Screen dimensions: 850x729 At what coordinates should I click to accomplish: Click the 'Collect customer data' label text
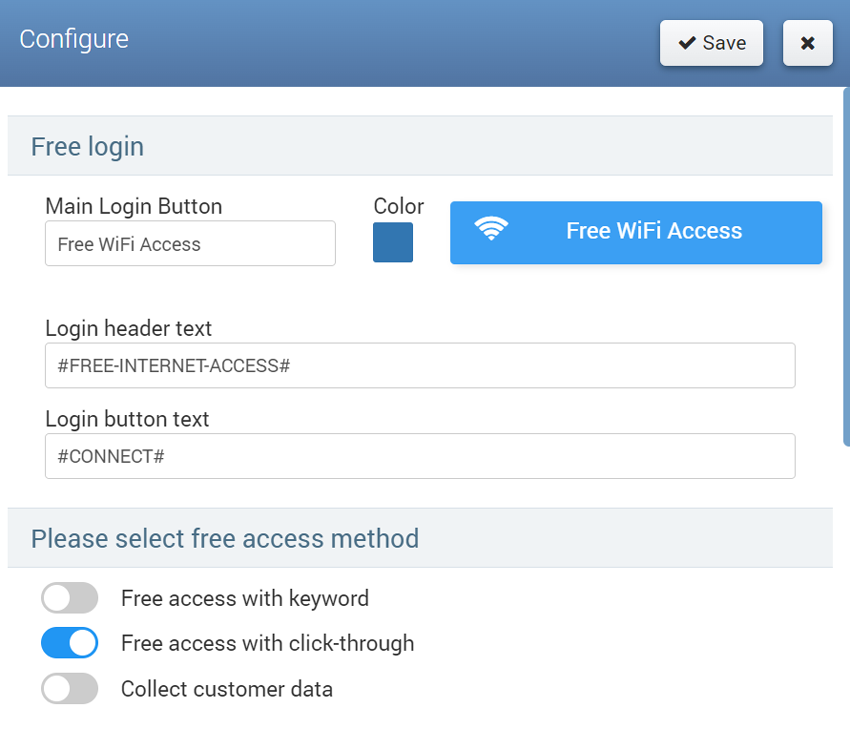pos(227,688)
